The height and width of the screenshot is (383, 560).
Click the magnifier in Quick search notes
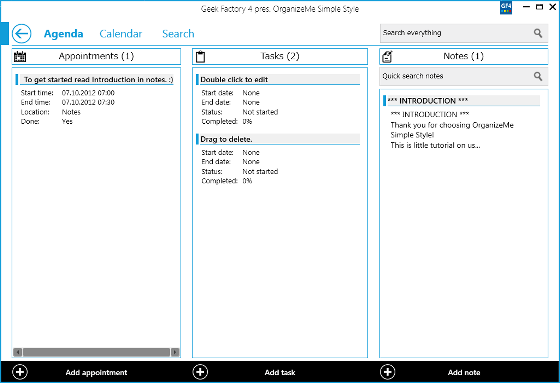pos(538,76)
